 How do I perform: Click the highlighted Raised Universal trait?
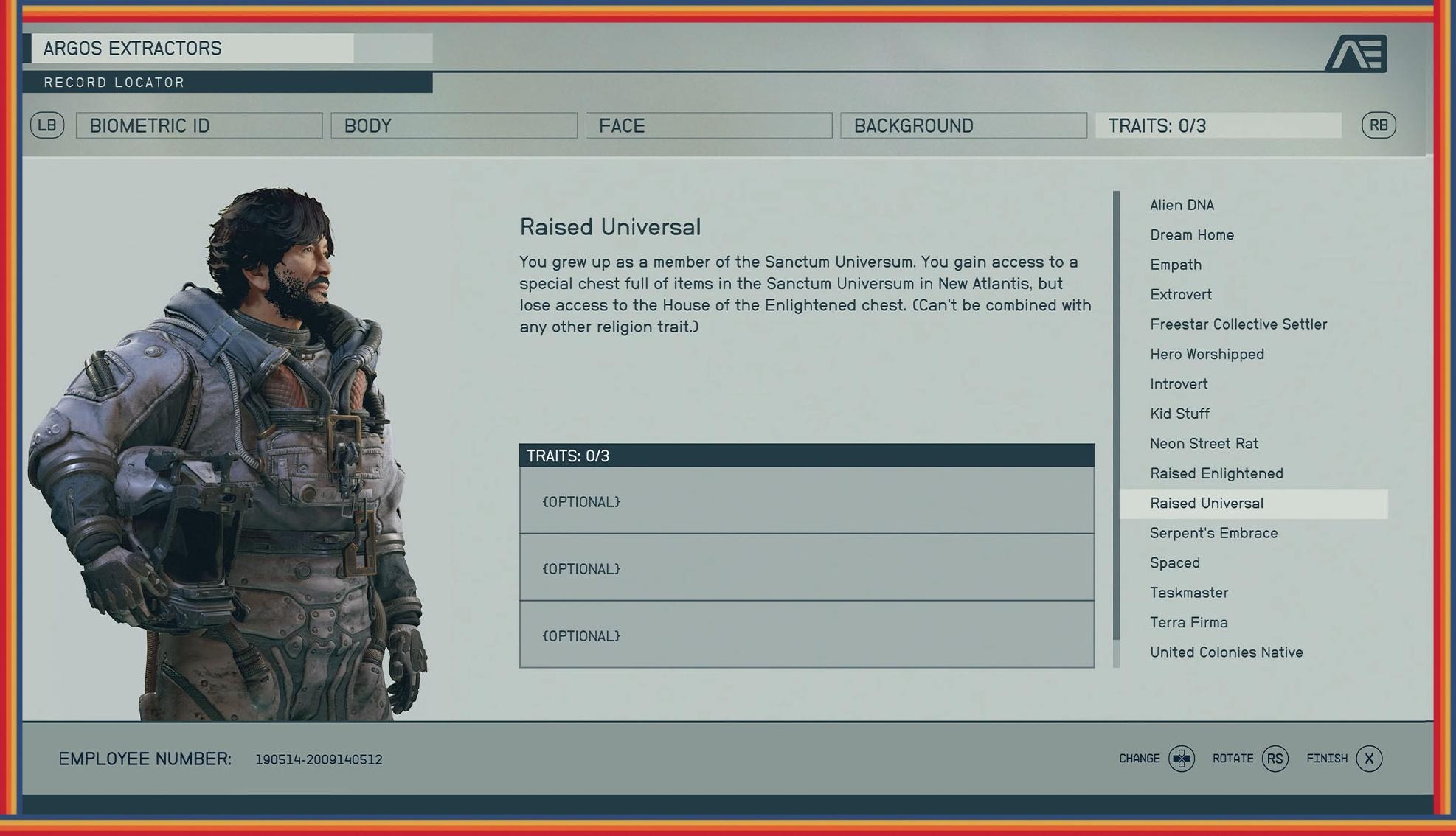pos(1253,504)
